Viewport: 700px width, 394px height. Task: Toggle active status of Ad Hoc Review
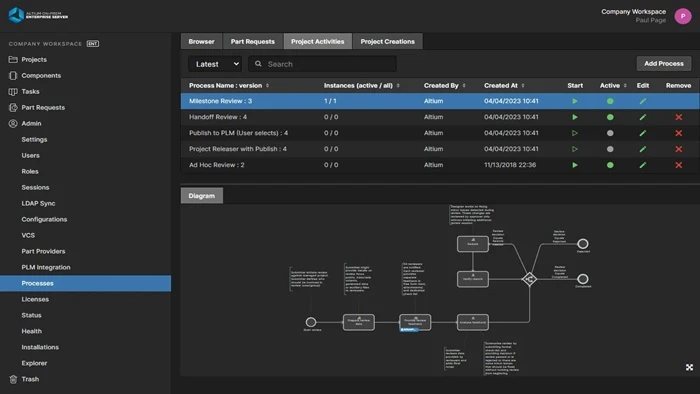[610, 165]
